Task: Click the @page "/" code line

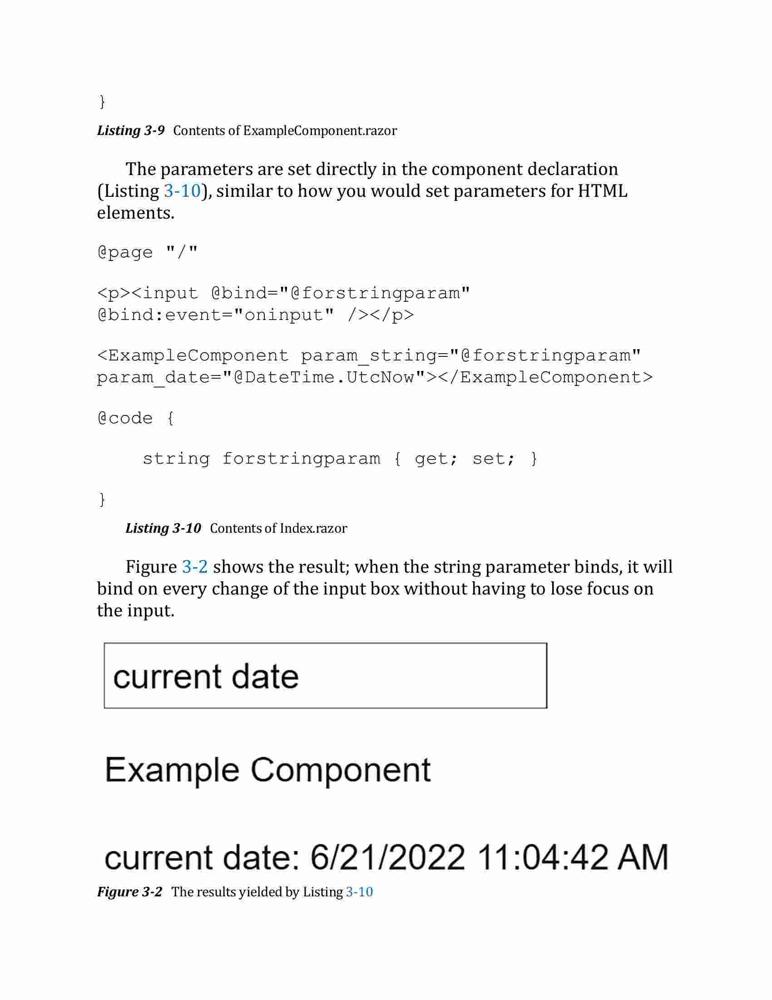Action: (x=147, y=251)
